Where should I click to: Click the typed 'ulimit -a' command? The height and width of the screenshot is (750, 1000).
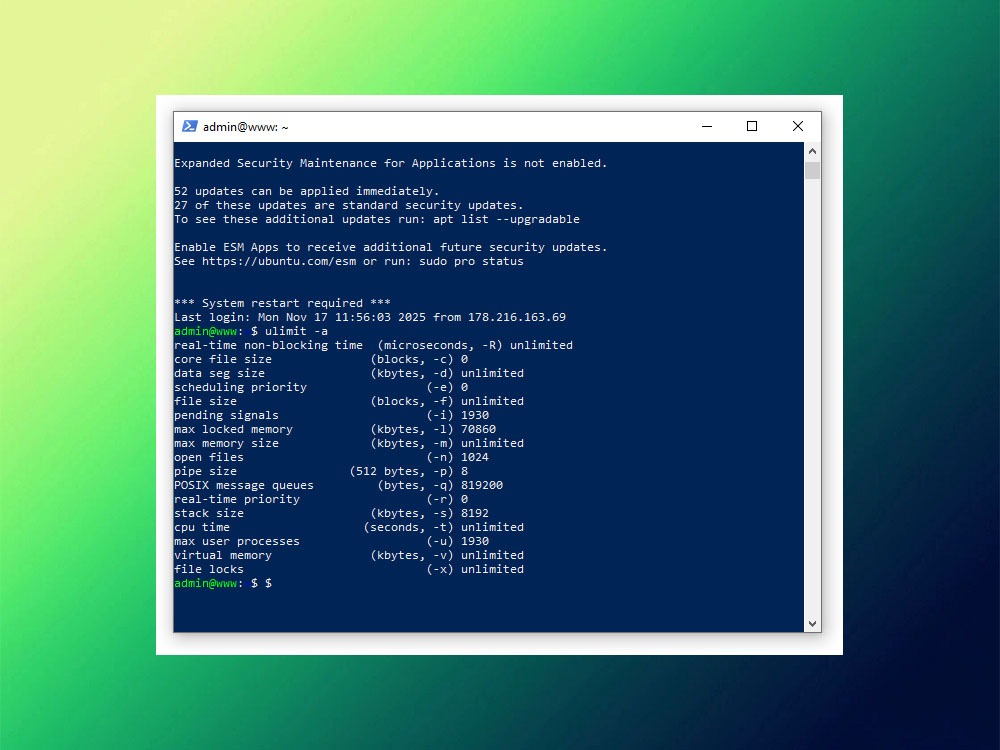296,331
